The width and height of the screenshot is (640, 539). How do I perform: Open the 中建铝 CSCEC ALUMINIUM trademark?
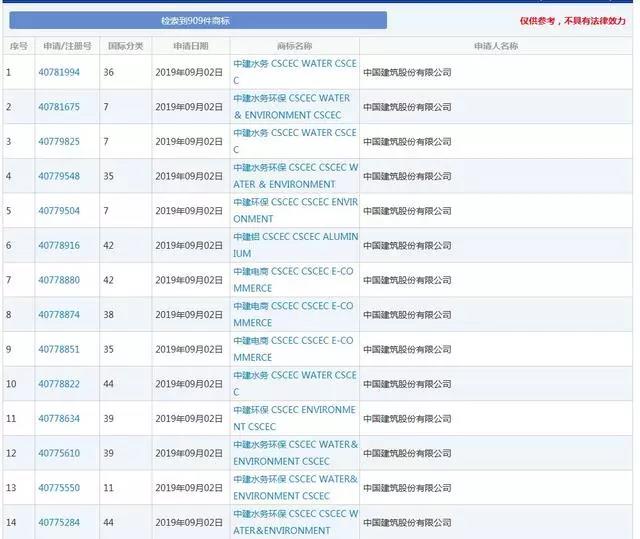[x=294, y=245]
